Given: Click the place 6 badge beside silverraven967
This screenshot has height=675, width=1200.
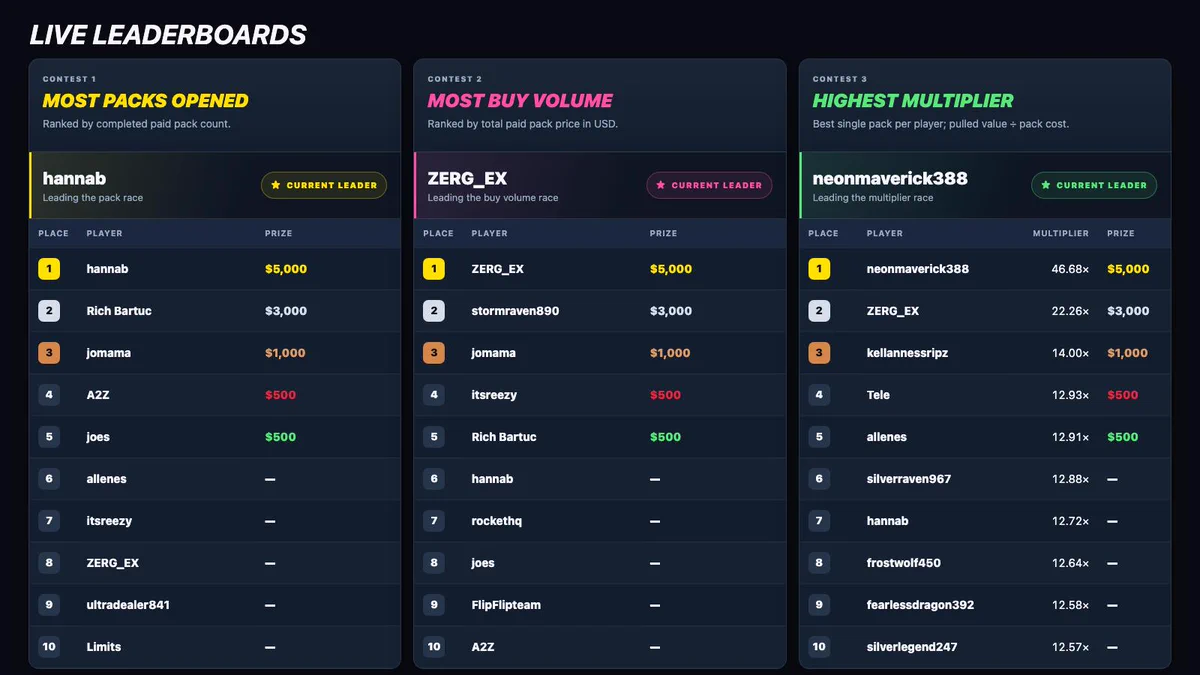Looking at the screenshot, I should point(819,479).
